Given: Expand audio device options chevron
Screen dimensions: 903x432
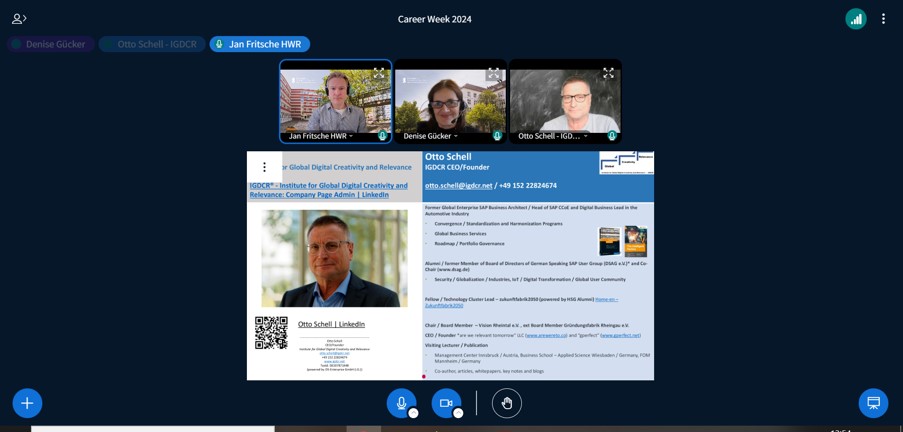Looking at the screenshot, I should pos(413,413).
